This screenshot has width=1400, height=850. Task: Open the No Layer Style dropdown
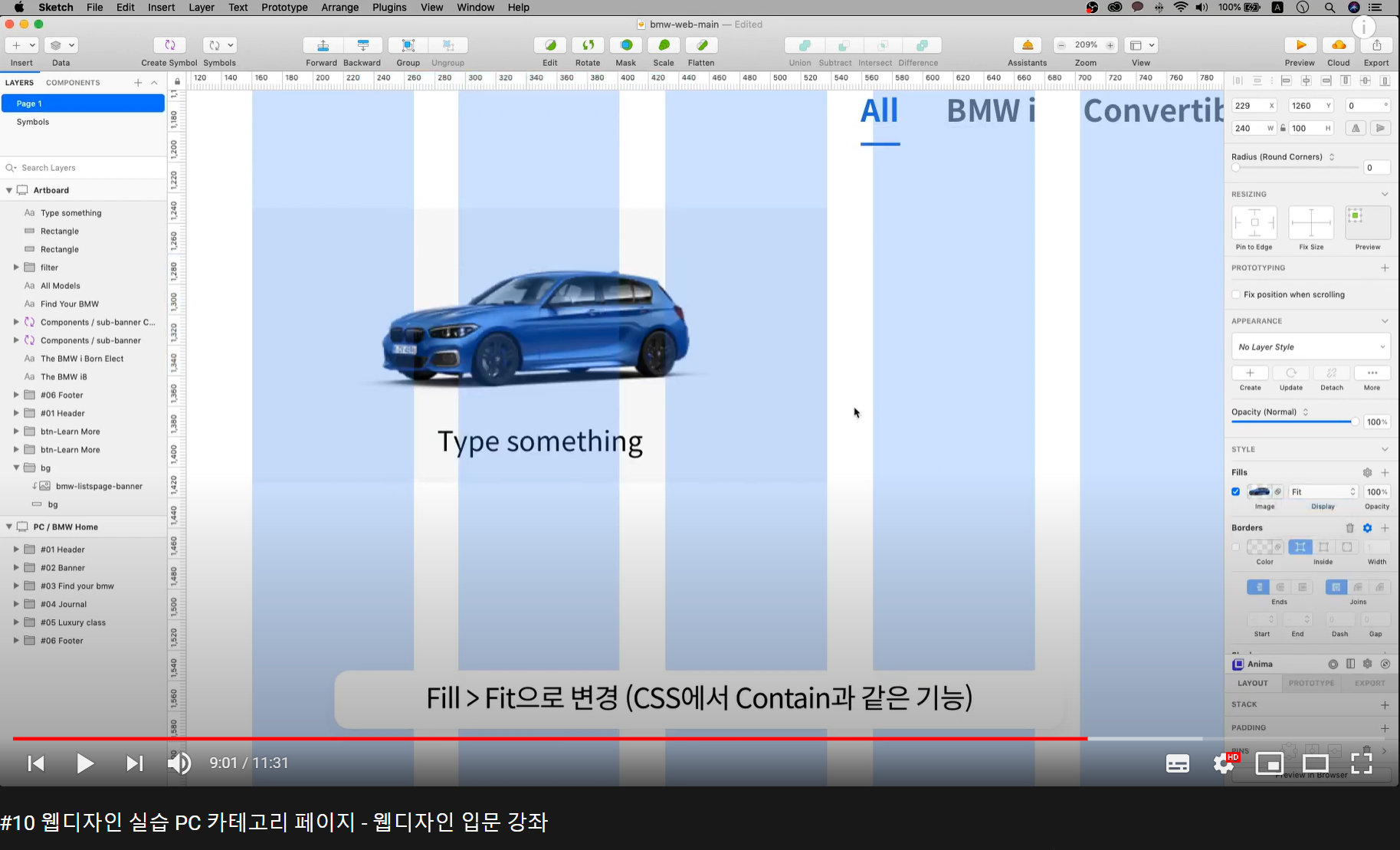(1311, 346)
